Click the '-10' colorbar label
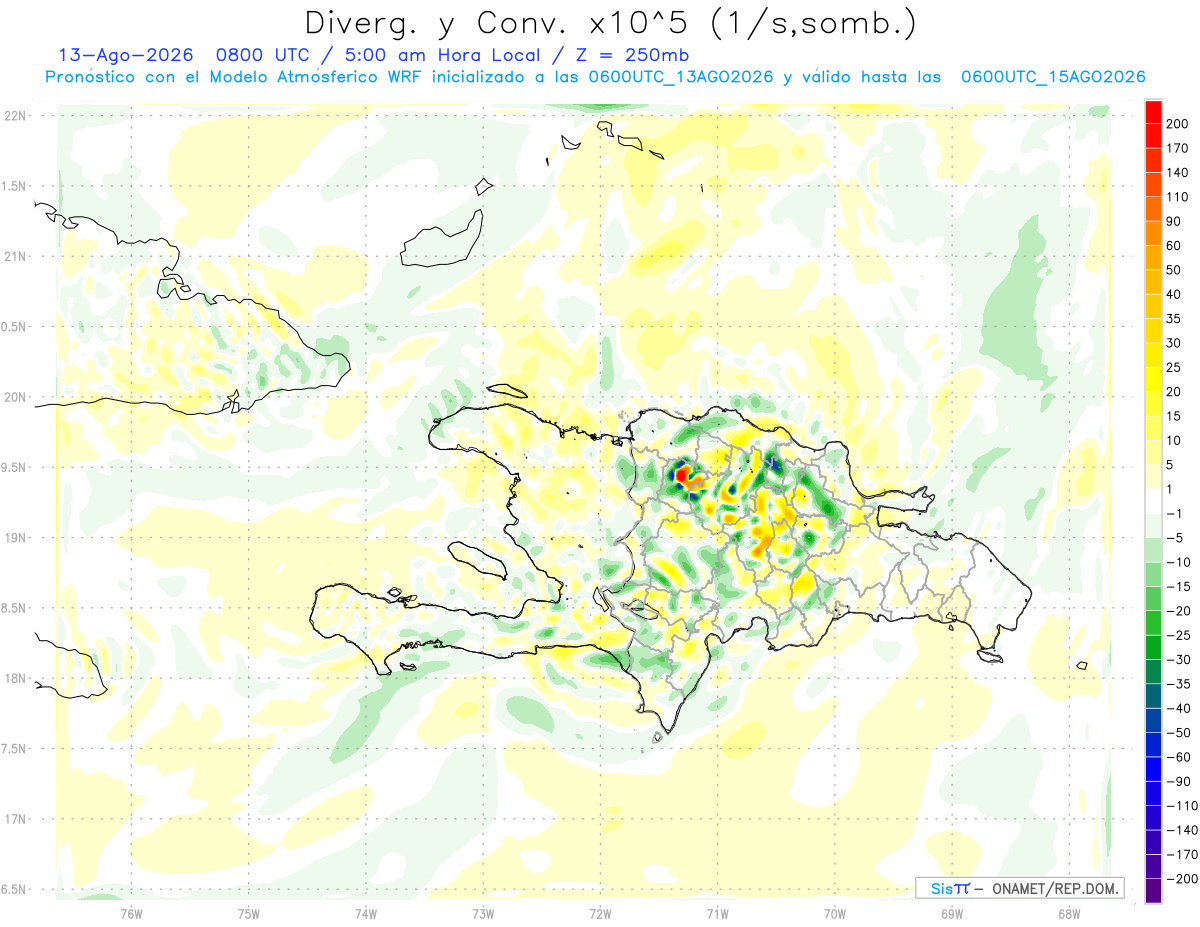1200x927 pixels. [x=1179, y=562]
